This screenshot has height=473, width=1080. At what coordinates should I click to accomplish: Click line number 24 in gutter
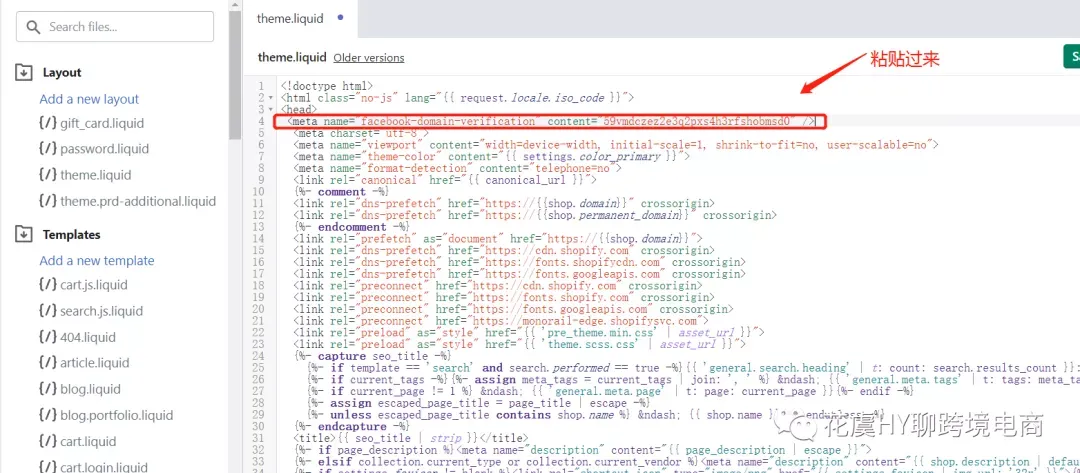pos(258,356)
